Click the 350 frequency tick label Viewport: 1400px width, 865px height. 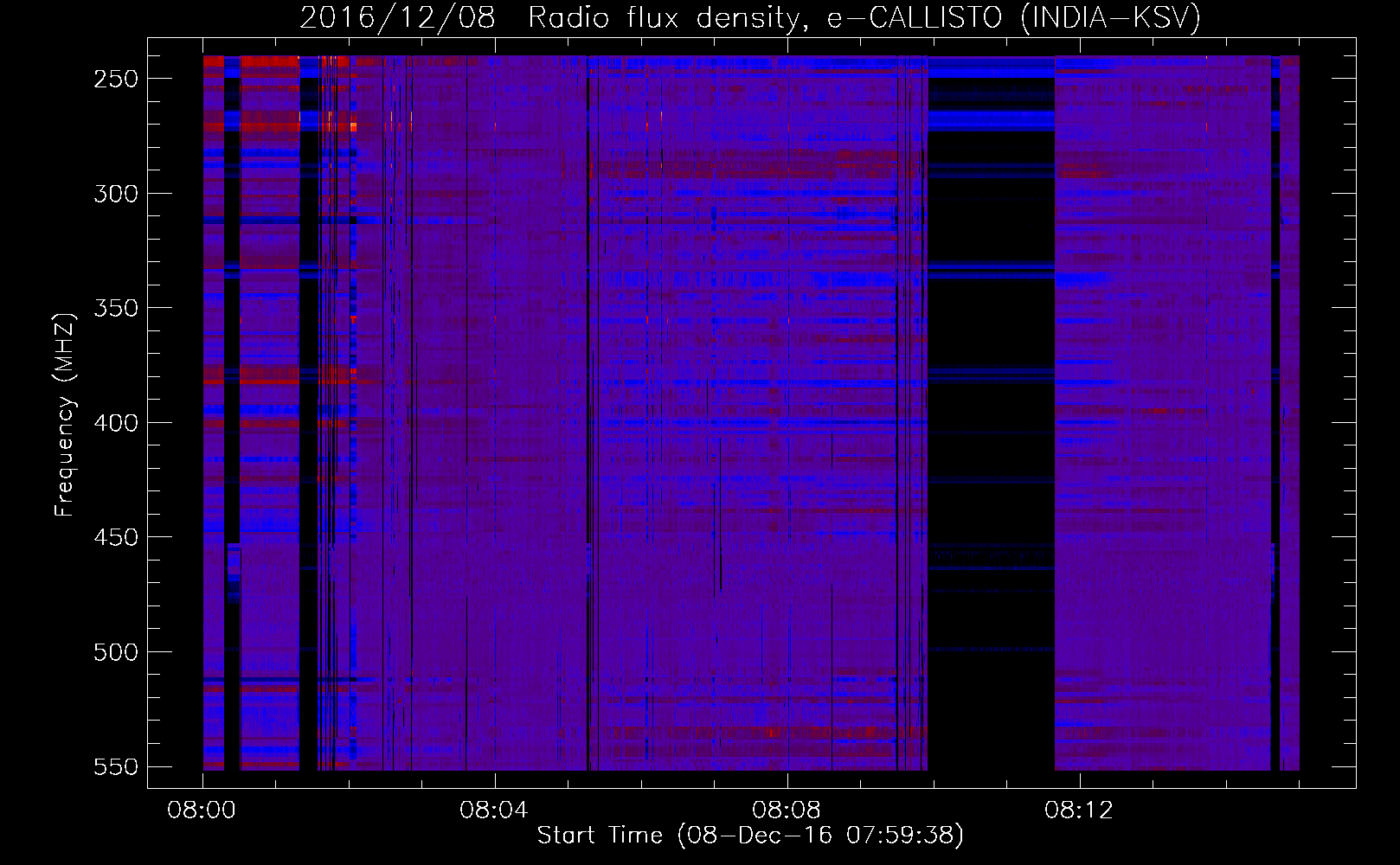[x=116, y=308]
